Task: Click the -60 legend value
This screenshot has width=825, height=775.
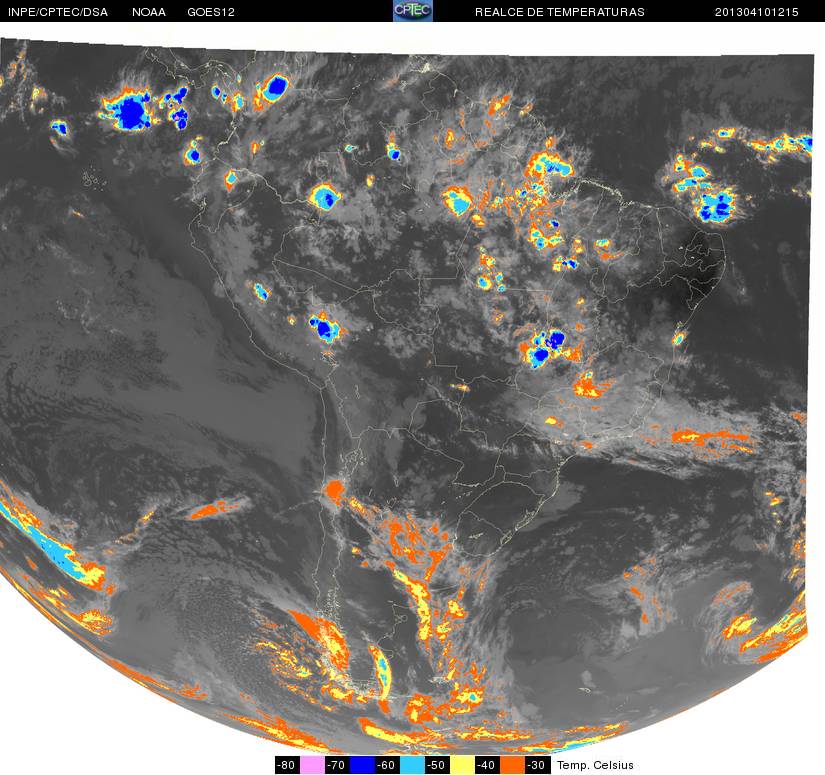Action: [388, 765]
